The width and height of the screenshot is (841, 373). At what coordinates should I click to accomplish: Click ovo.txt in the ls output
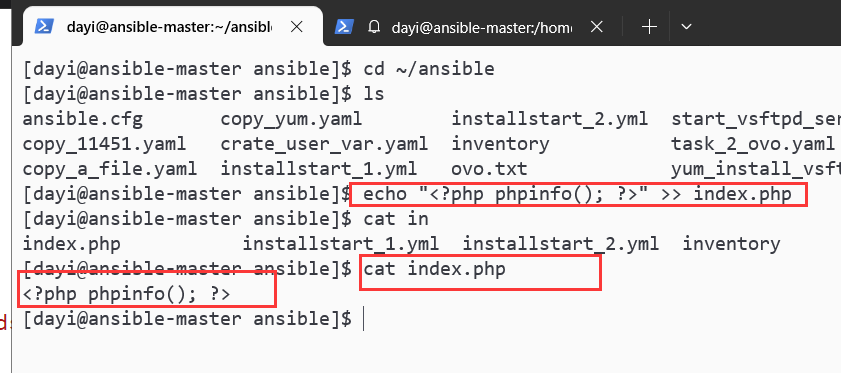coord(489,169)
